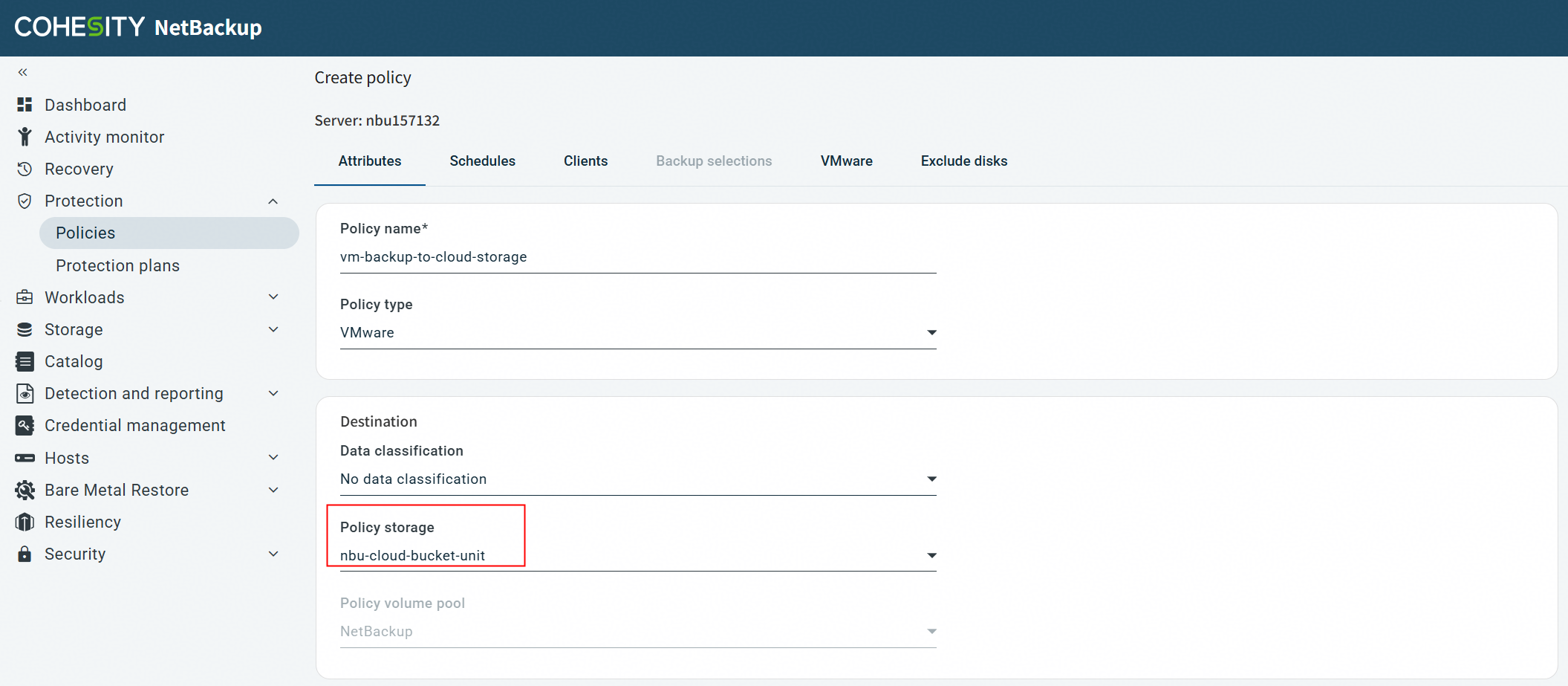1568x686 pixels.
Task: Go to Activity monitor
Action: [105, 137]
